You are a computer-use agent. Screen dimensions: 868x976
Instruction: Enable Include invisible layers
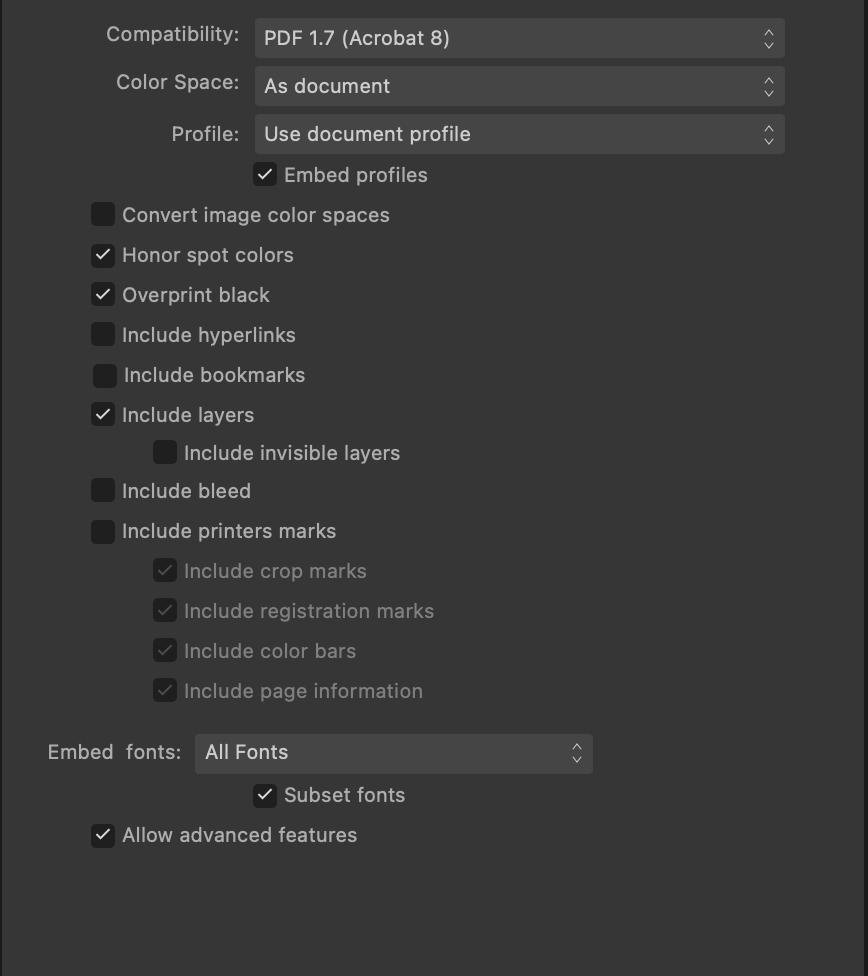pos(165,453)
